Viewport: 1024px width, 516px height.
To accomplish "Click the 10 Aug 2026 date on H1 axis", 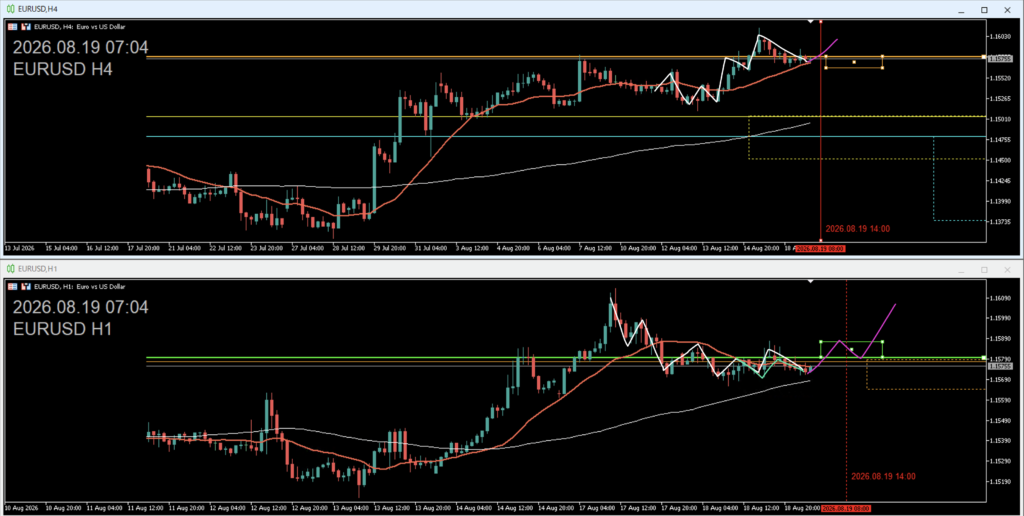I will click(21, 508).
